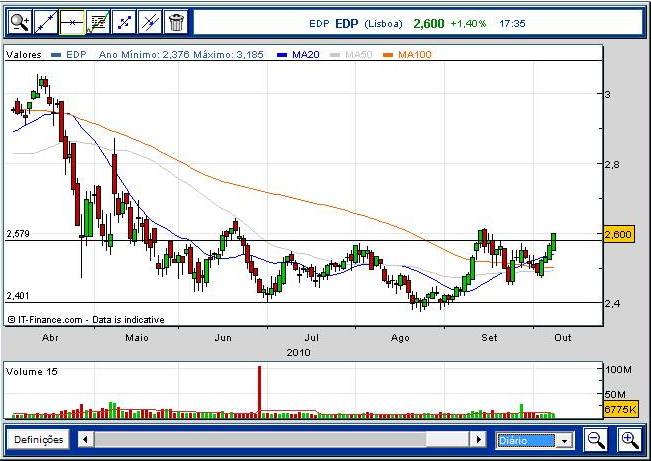Screen dimensions: 651x461
Task: Click the Jun month label on time axis
Action: pyautogui.click(x=223, y=338)
